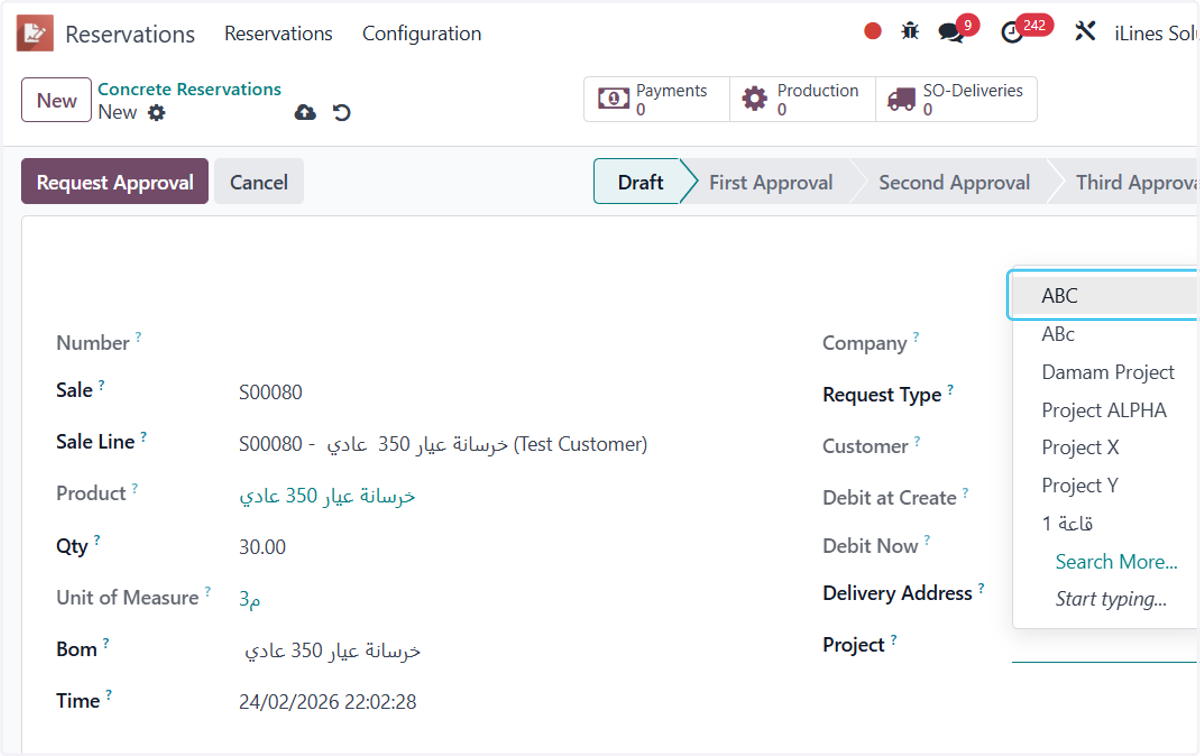Choose Project Y from the dropdown

1104,485
